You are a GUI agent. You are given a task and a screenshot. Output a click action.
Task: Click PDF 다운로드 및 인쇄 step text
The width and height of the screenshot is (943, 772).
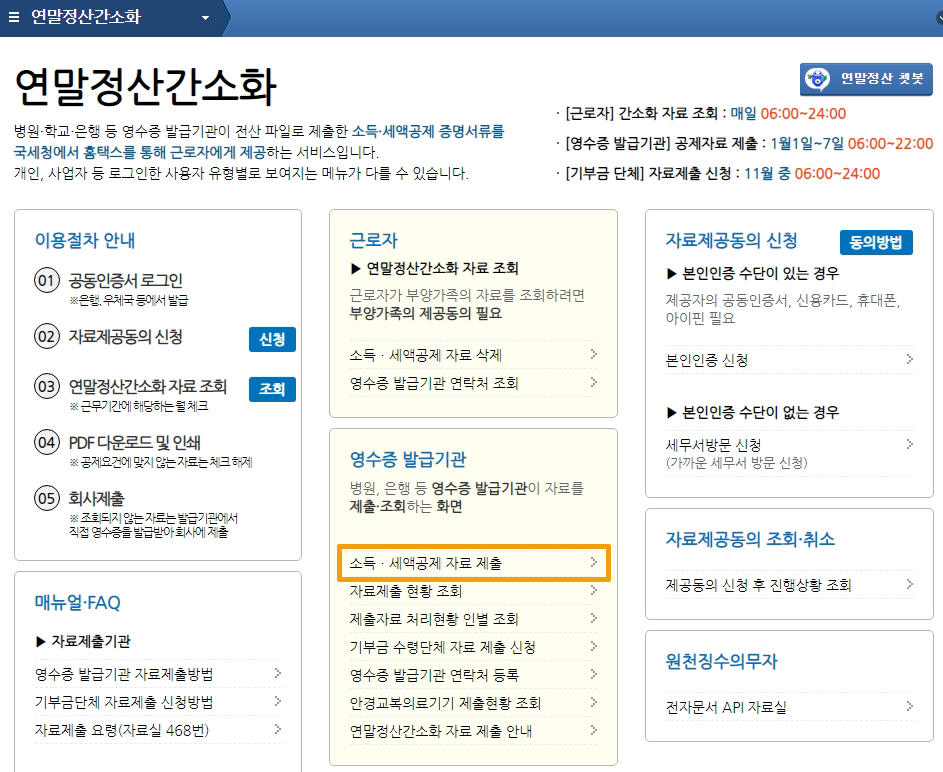[135, 443]
